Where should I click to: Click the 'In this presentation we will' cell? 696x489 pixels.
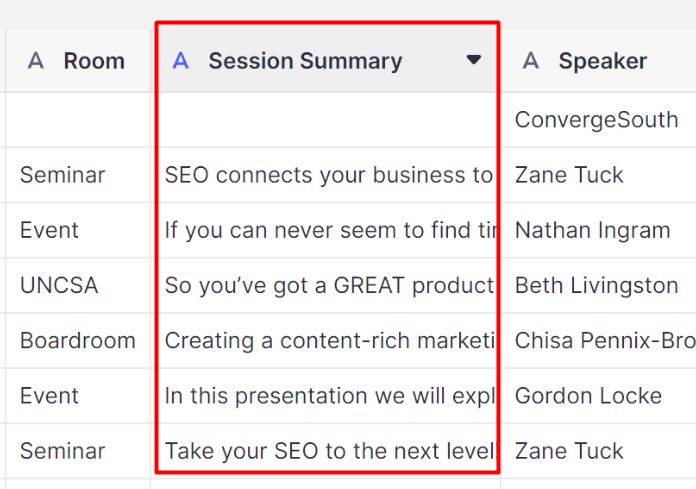pyautogui.click(x=328, y=396)
